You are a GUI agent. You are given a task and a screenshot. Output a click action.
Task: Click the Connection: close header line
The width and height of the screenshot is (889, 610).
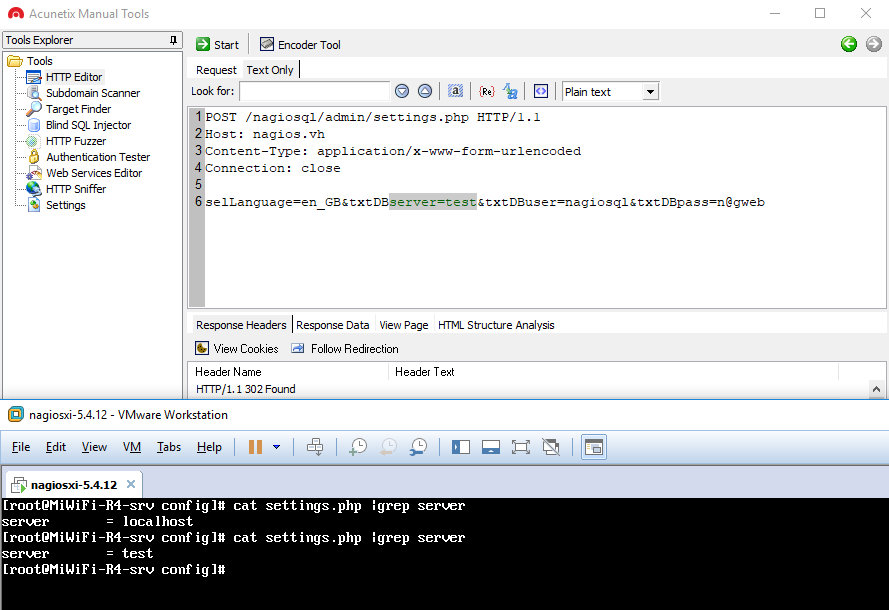point(273,168)
